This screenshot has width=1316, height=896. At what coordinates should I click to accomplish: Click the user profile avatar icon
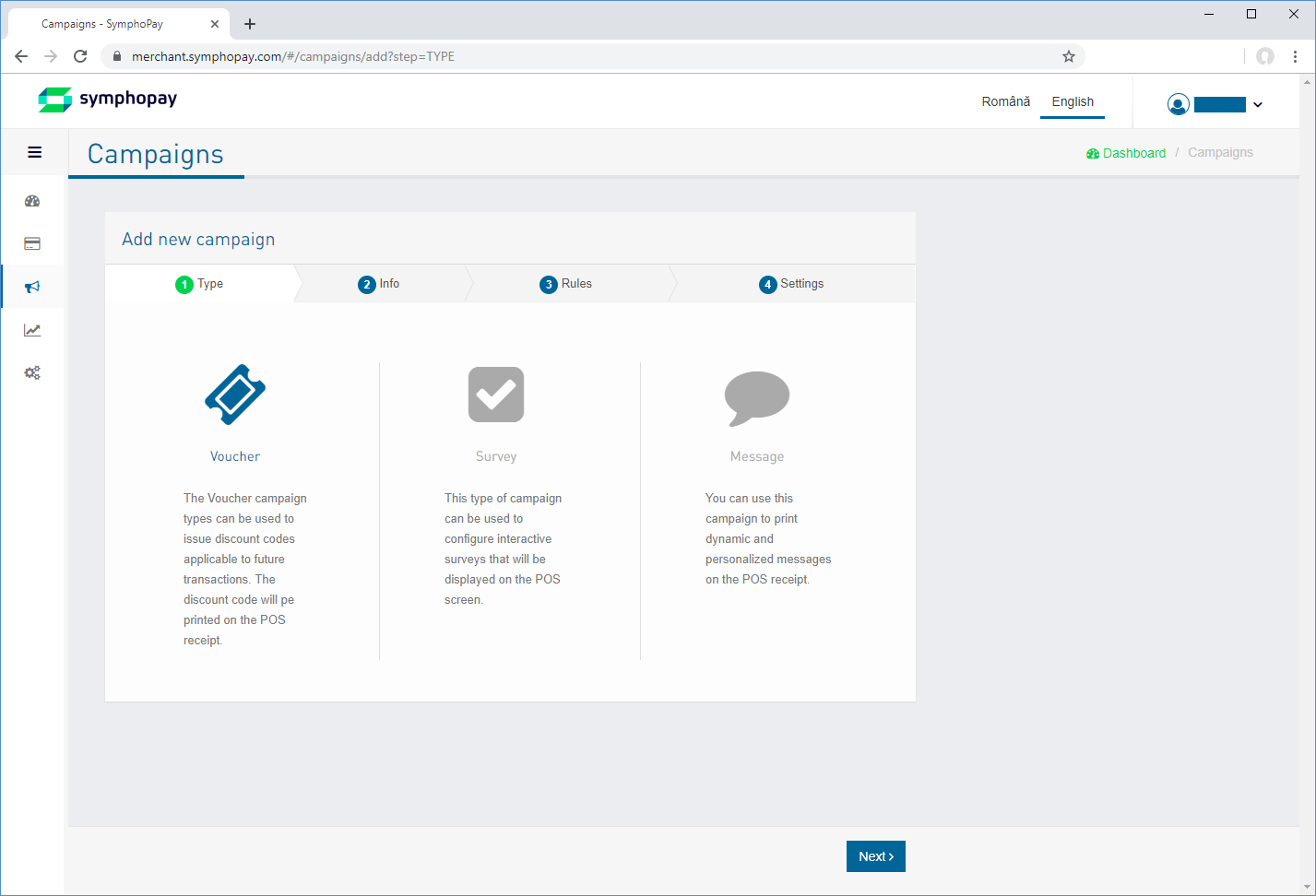pos(1178,104)
